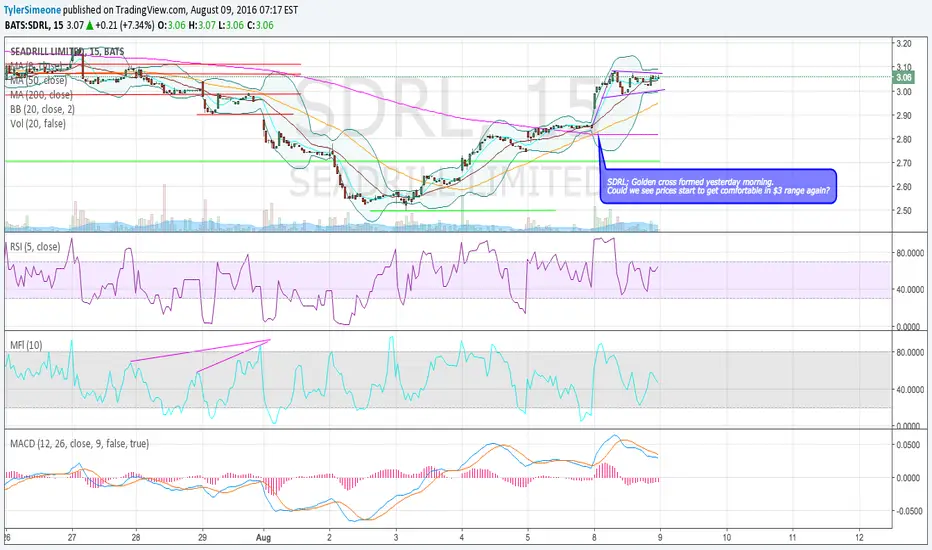Screen dimensions: 932x550
Task: Select the BB (20, close, 2) legend
Action: 42,109
